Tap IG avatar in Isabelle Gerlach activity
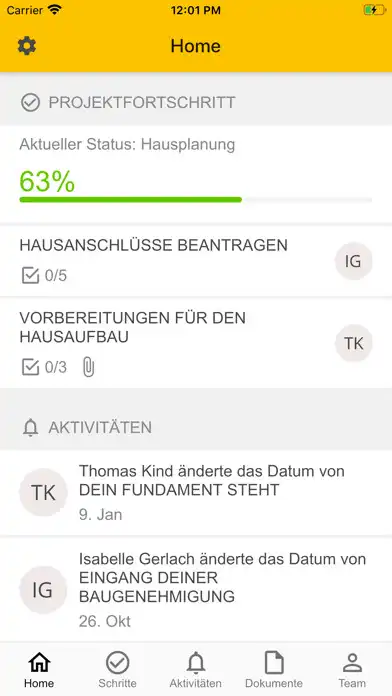 point(43,589)
